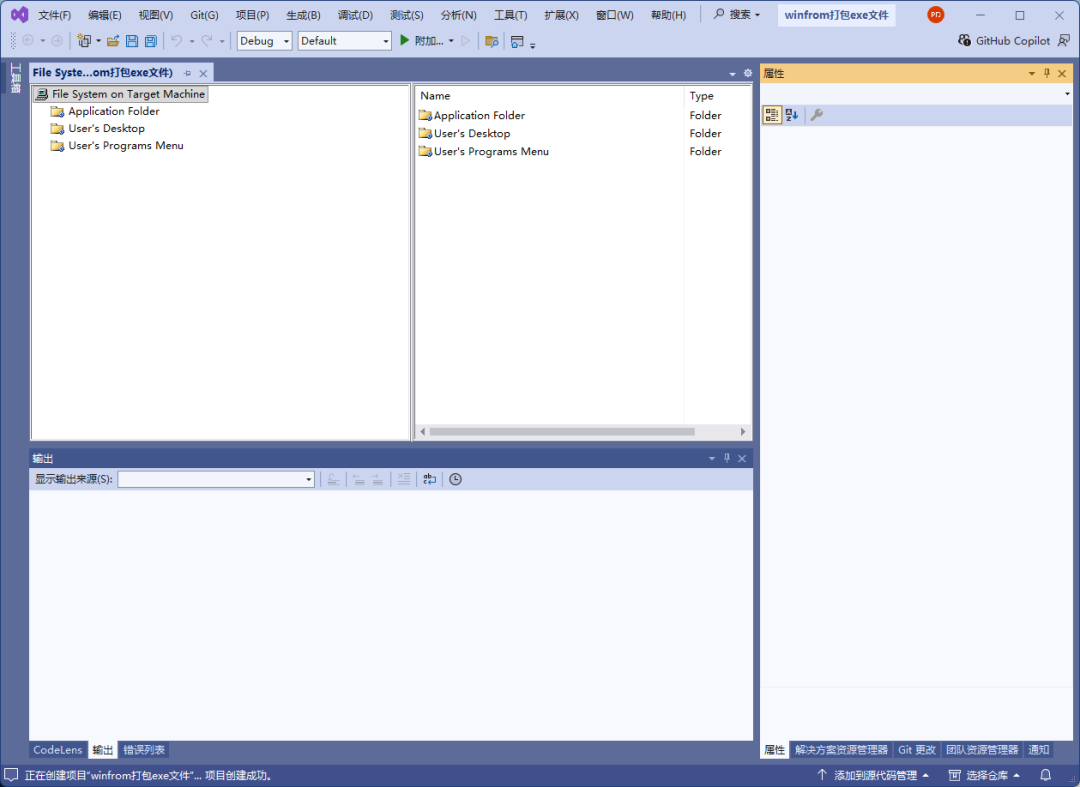Screen dimensions: 1080x787
Task: Click 选择仓库 in the status bar
Action: point(984,775)
